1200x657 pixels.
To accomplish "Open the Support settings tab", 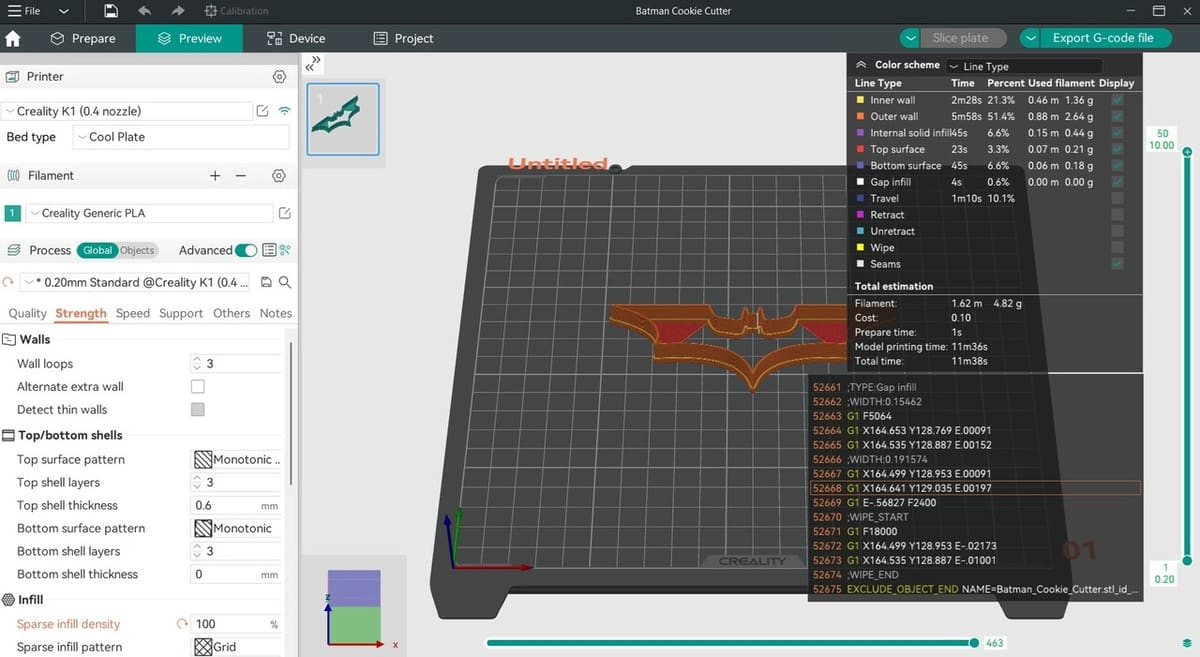I will click(x=181, y=313).
